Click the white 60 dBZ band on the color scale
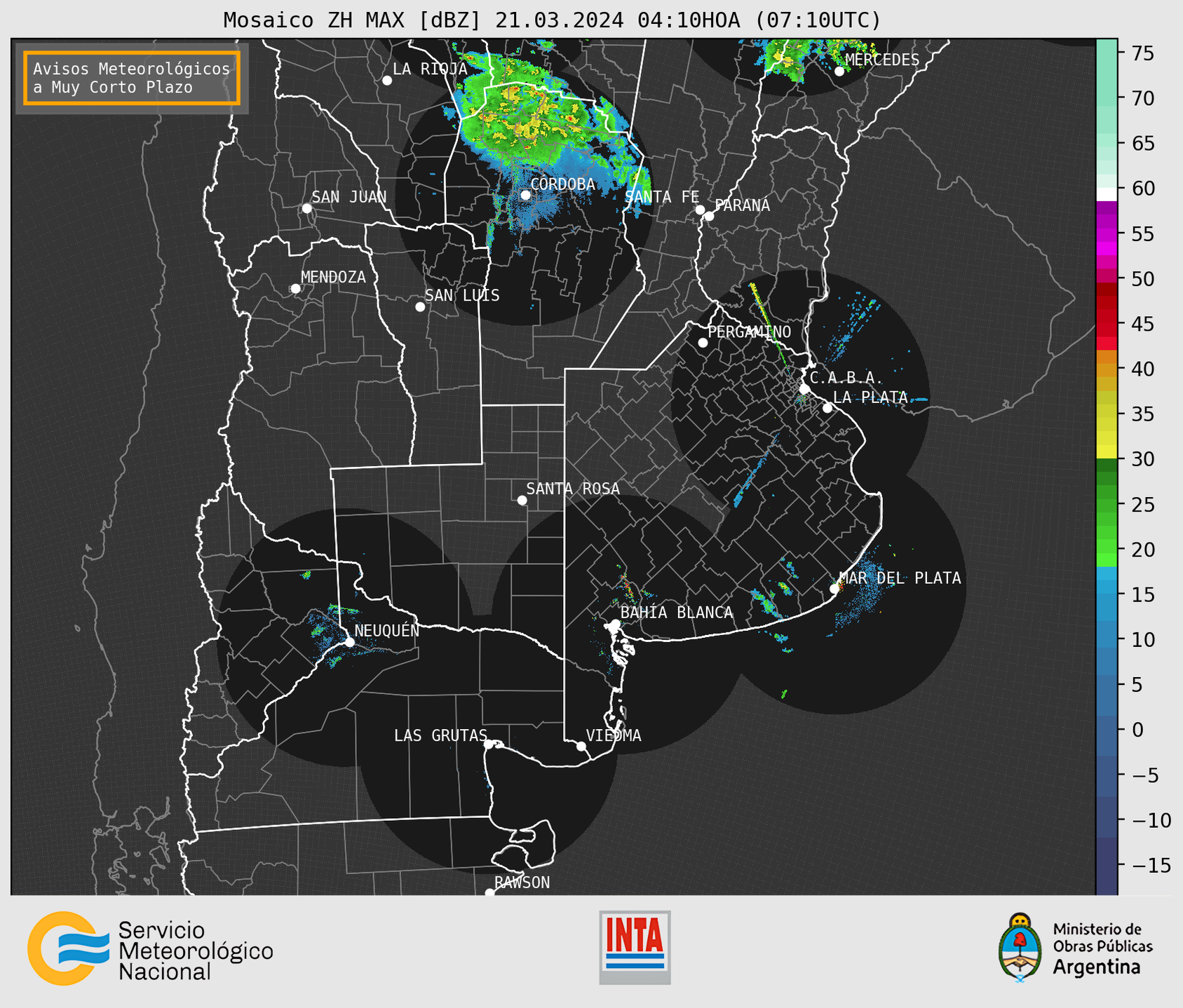The image size is (1183, 1008). 1107,194
